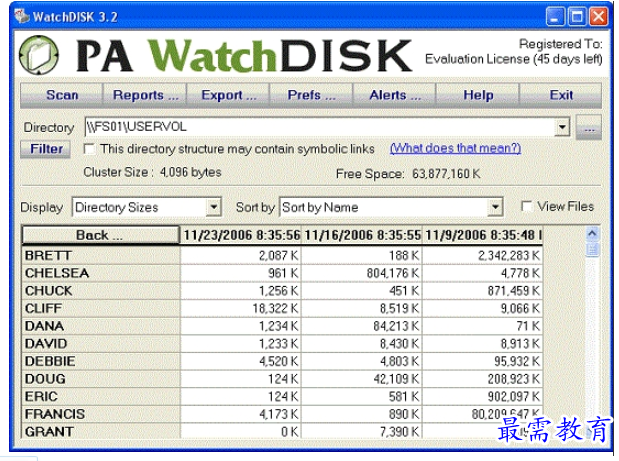The image size is (619, 461).
Task: Expand the Sort by Name dropdown
Action: click(495, 207)
